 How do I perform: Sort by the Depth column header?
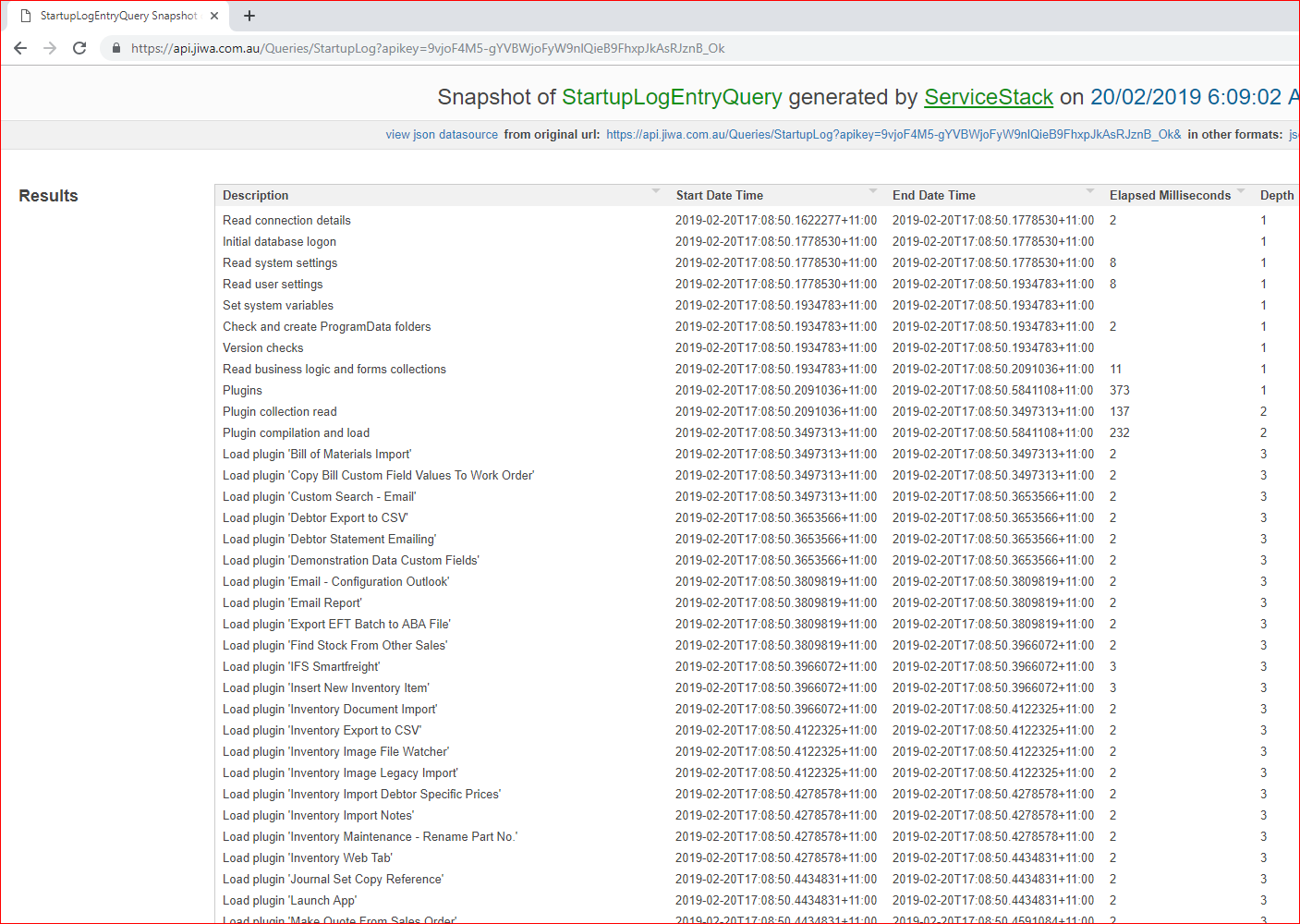click(x=1276, y=196)
